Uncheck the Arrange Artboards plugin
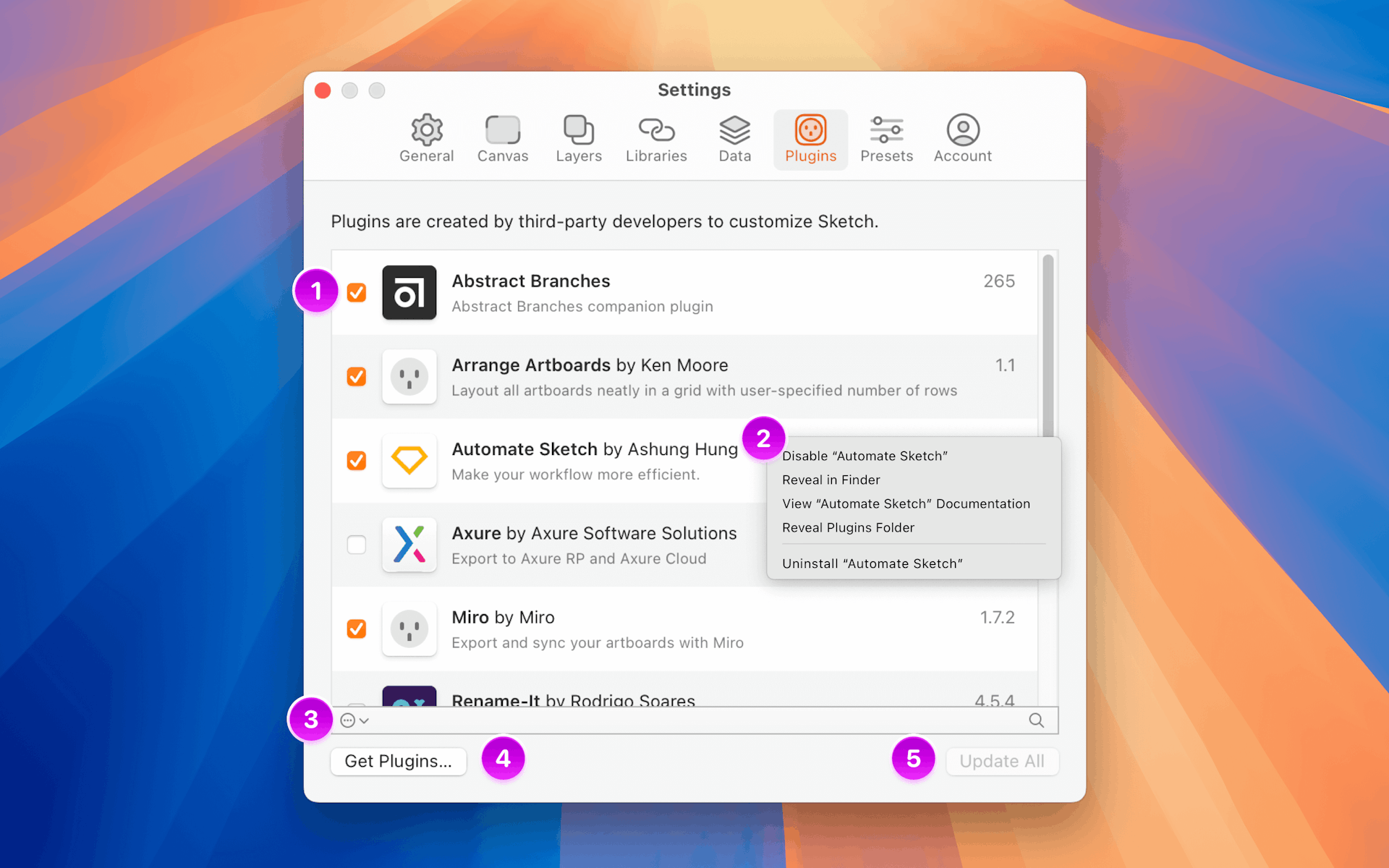Viewport: 1389px width, 868px height. click(x=356, y=377)
